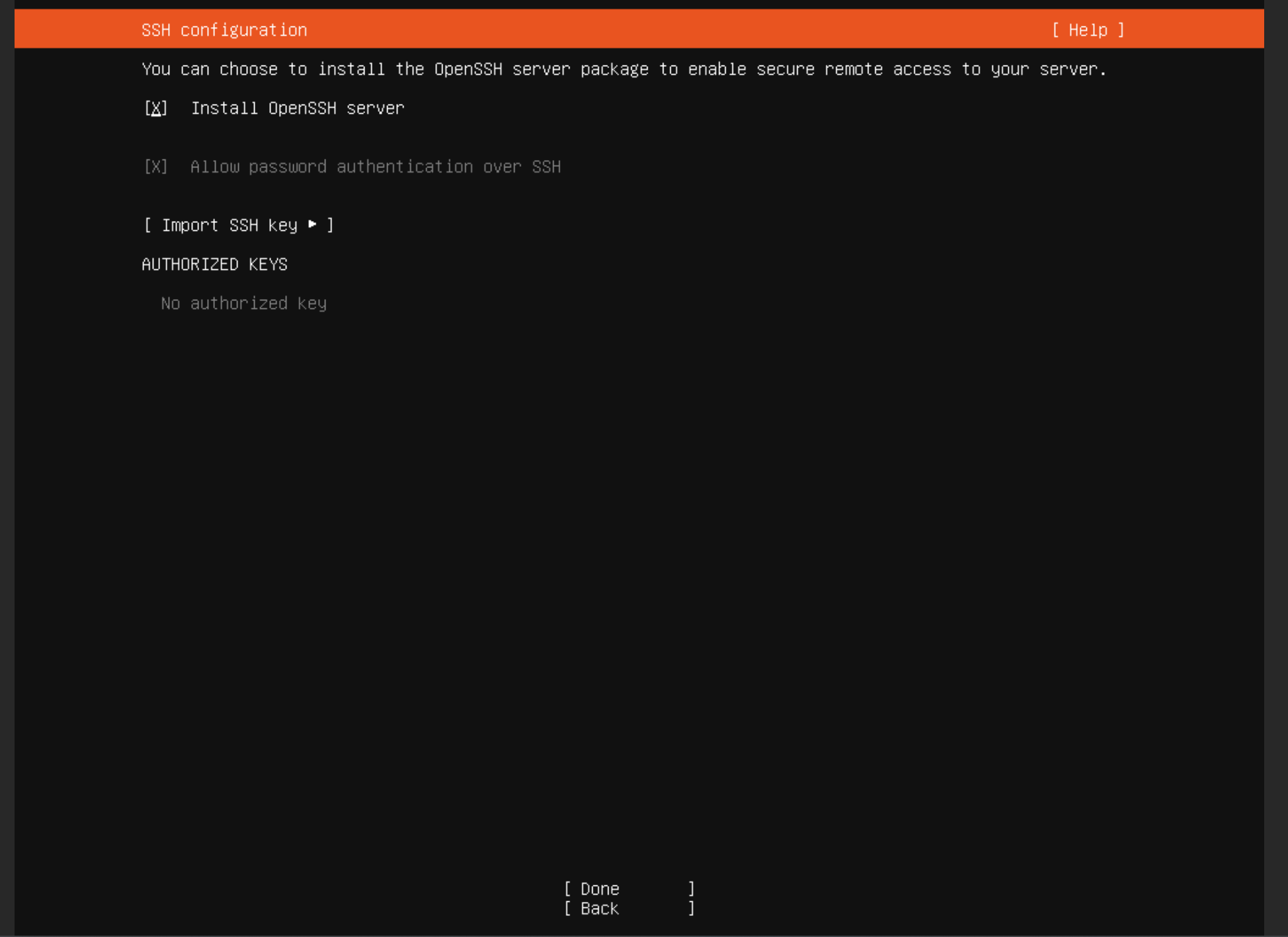Click the AUTHORIZED KEYS heading
1288x937 pixels.
pos(214,265)
